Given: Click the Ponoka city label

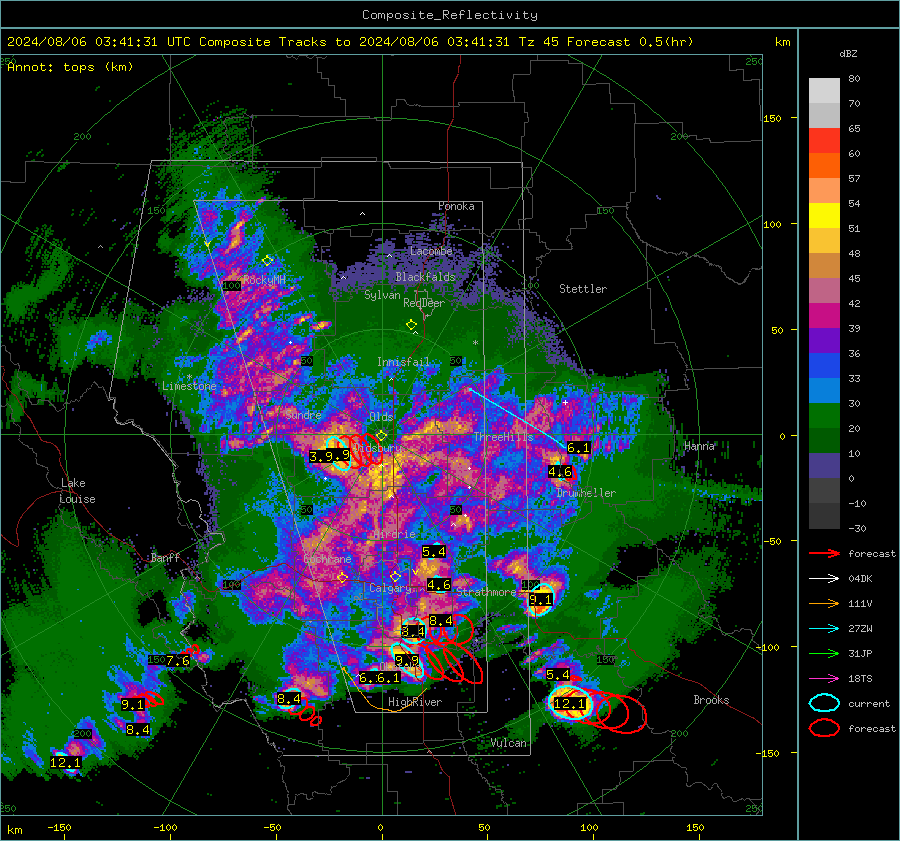Looking at the screenshot, I should click(456, 206).
